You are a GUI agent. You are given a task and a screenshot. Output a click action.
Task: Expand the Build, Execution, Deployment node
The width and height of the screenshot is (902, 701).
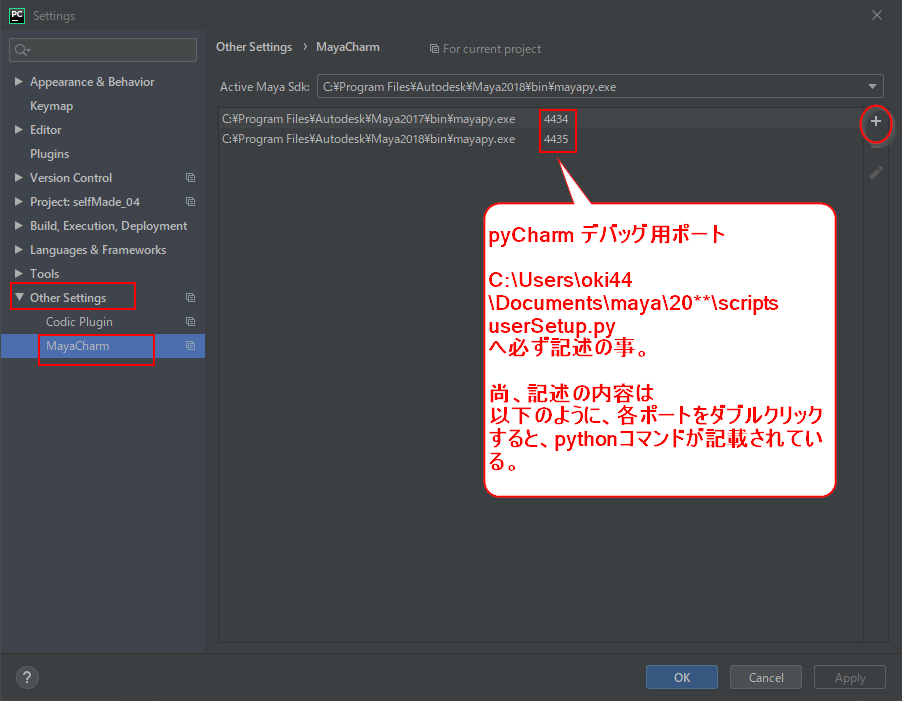tap(17, 225)
